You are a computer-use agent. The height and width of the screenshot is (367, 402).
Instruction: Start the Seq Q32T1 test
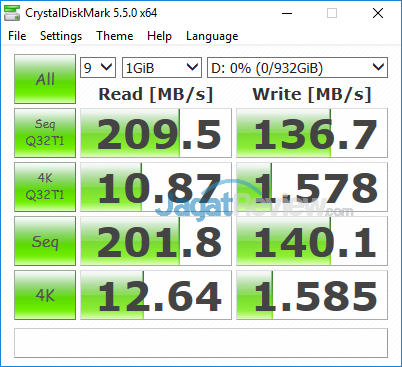tap(45, 133)
